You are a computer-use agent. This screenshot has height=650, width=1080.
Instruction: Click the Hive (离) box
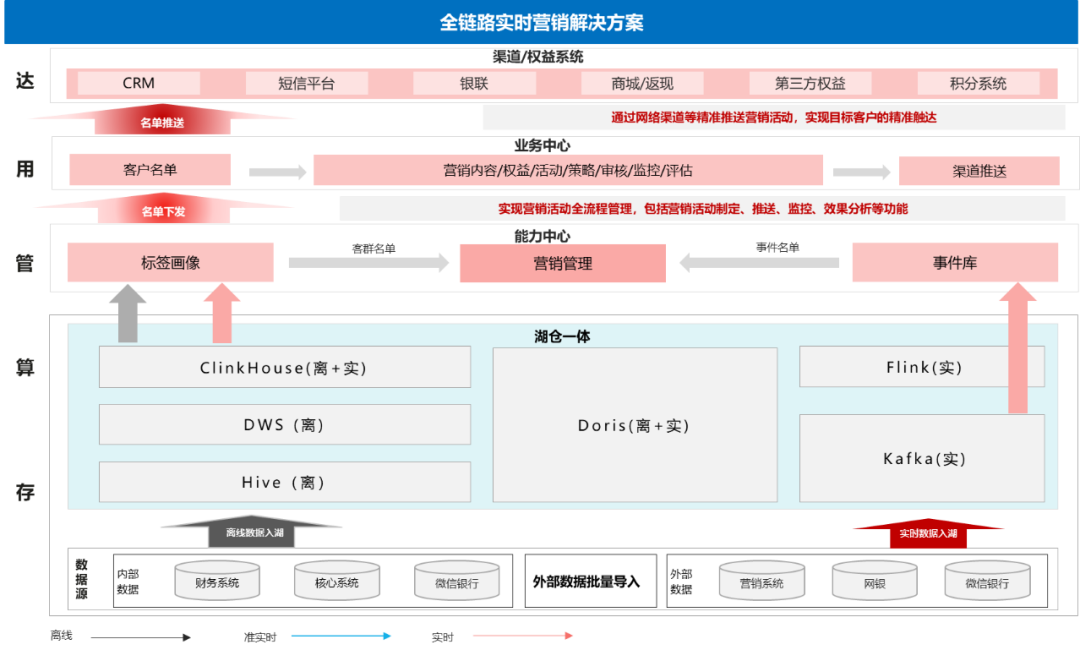pos(284,482)
